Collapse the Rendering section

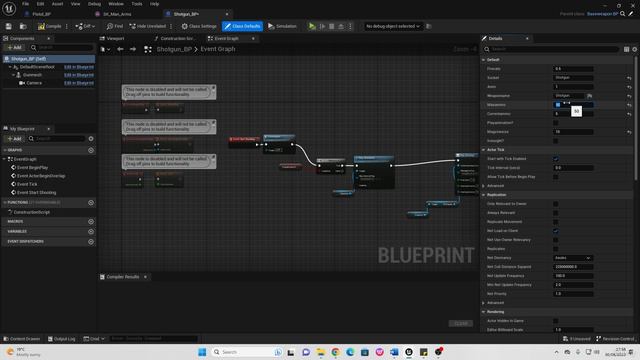point(484,312)
